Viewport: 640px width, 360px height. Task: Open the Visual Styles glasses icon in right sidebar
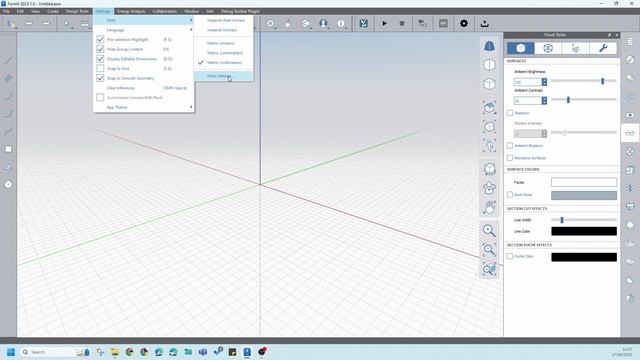(630, 133)
